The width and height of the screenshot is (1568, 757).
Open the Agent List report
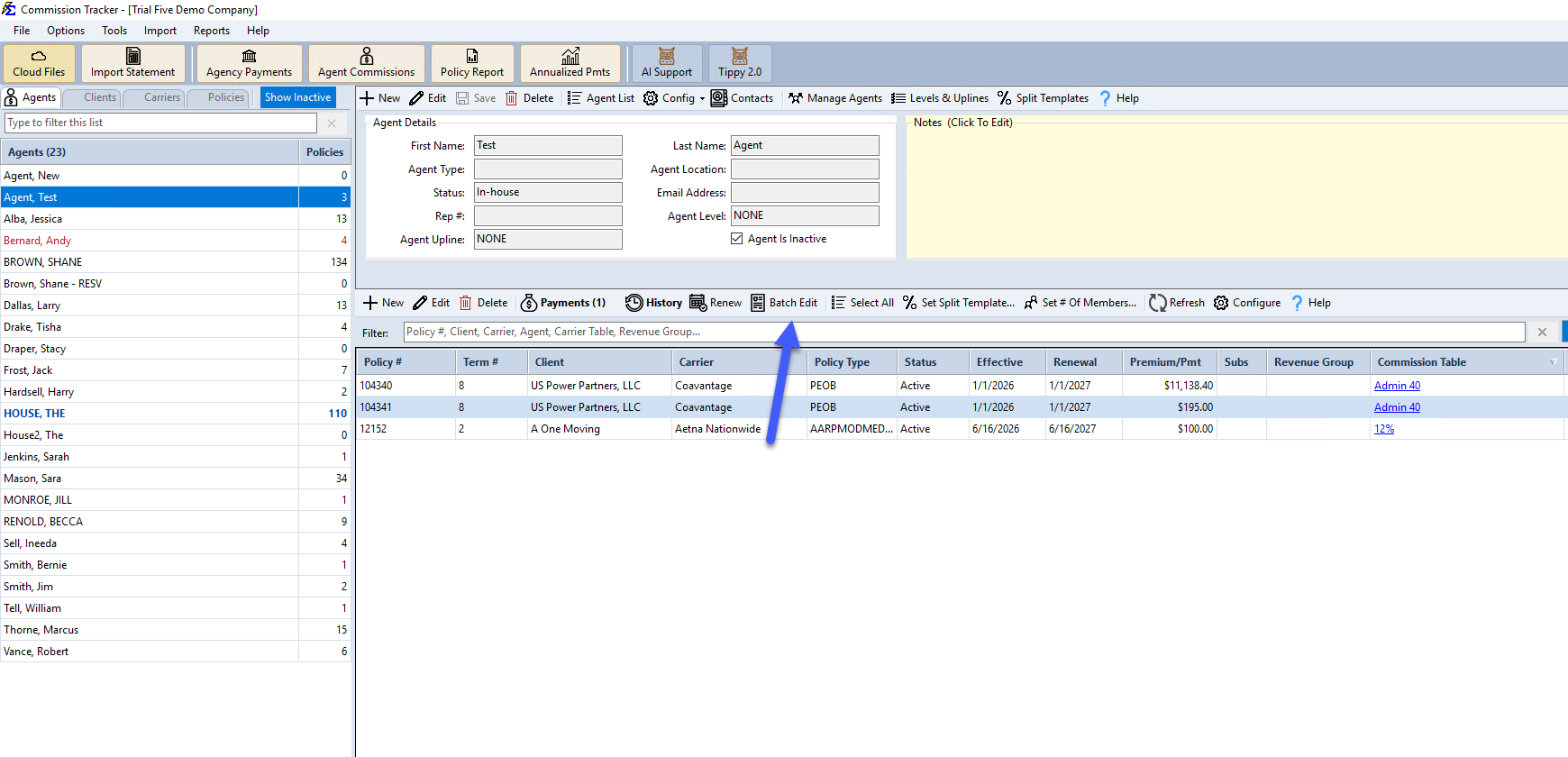[601, 98]
